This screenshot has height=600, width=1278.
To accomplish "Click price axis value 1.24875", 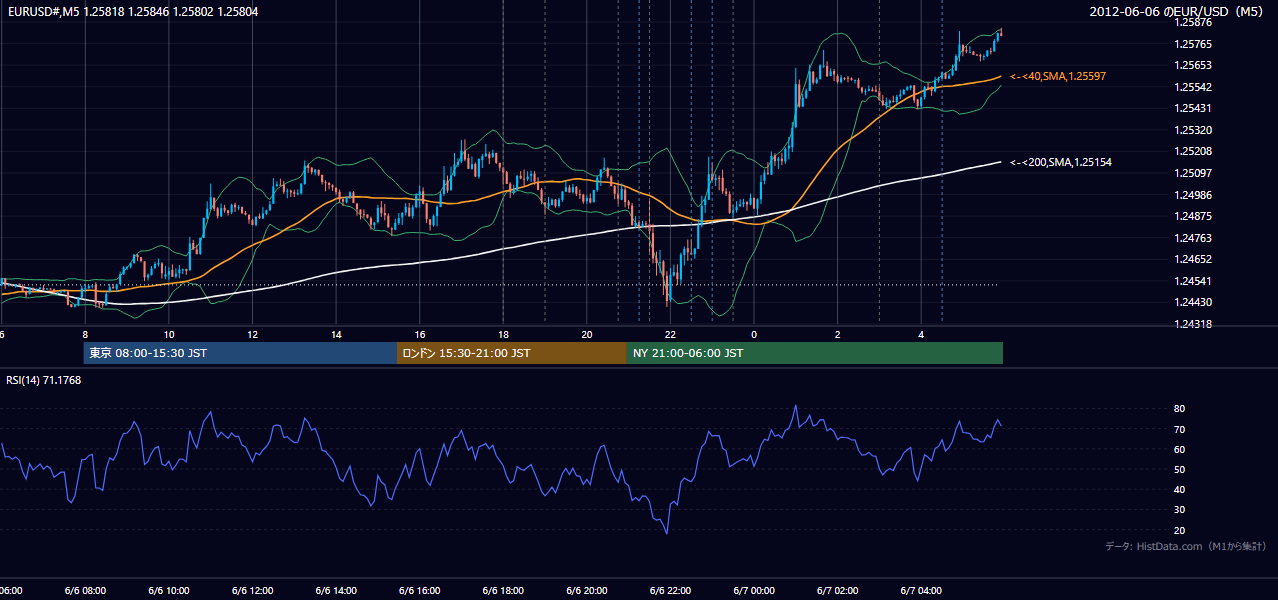I will [1193, 216].
